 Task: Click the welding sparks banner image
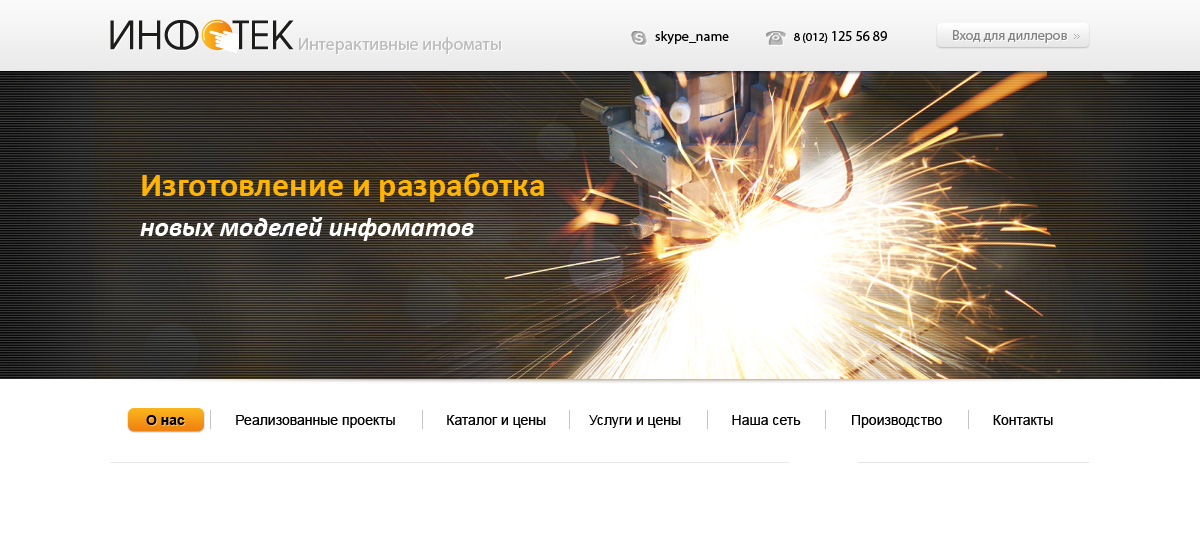600,225
